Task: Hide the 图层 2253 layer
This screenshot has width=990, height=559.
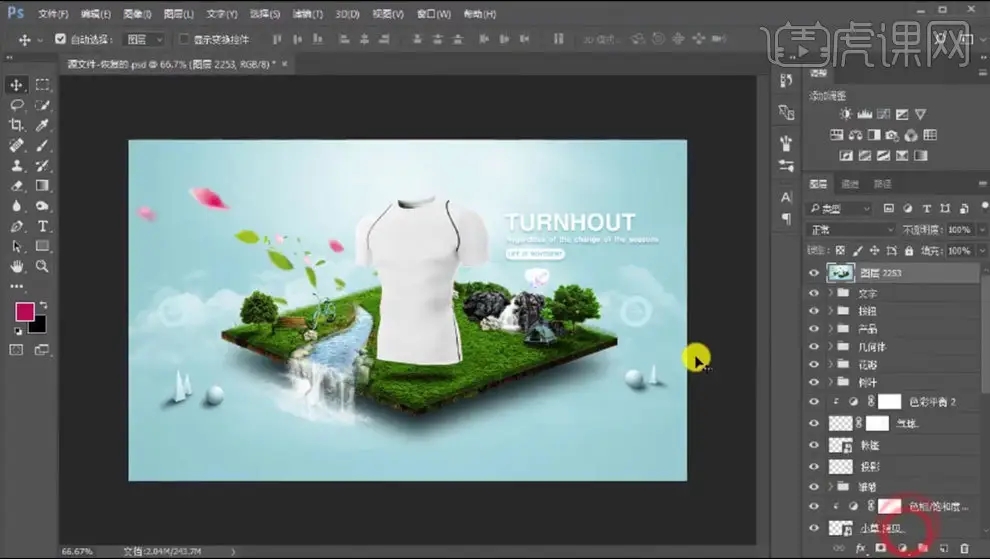Action: point(814,273)
